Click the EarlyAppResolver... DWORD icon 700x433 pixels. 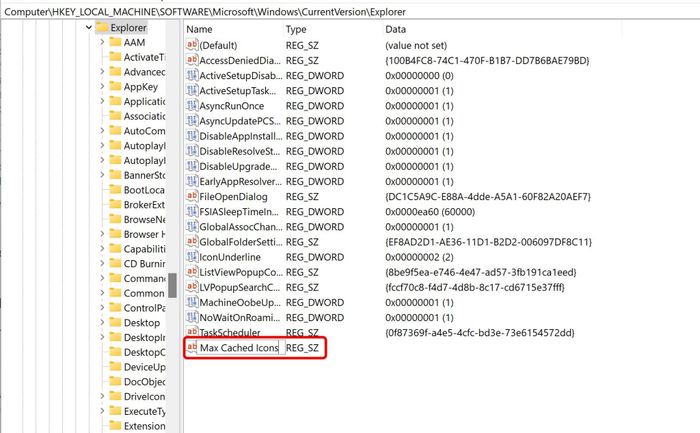[192, 182]
